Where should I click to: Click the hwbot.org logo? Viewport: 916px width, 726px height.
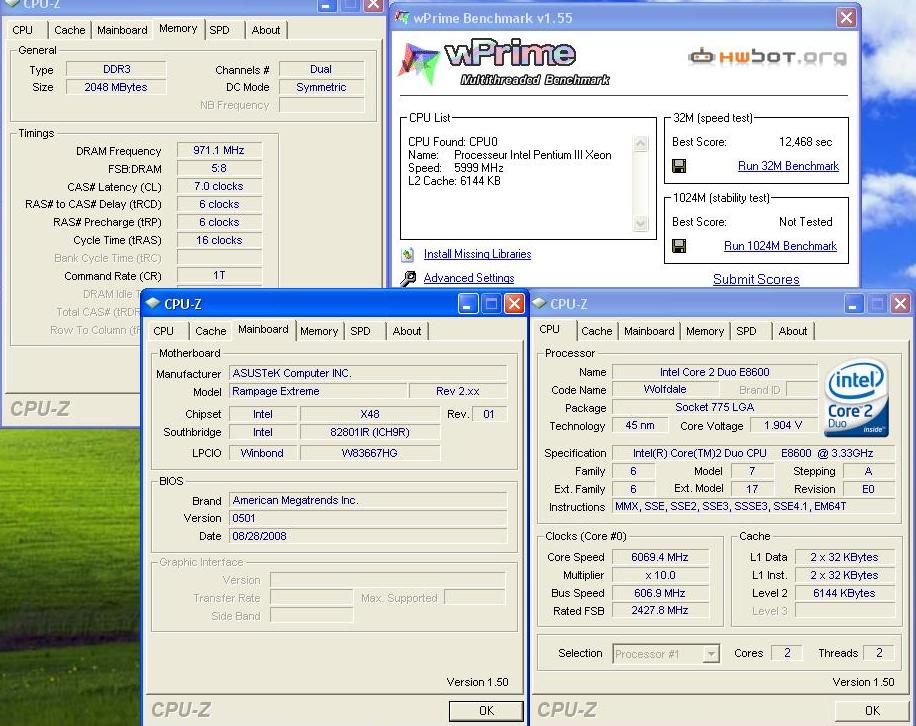[768, 57]
